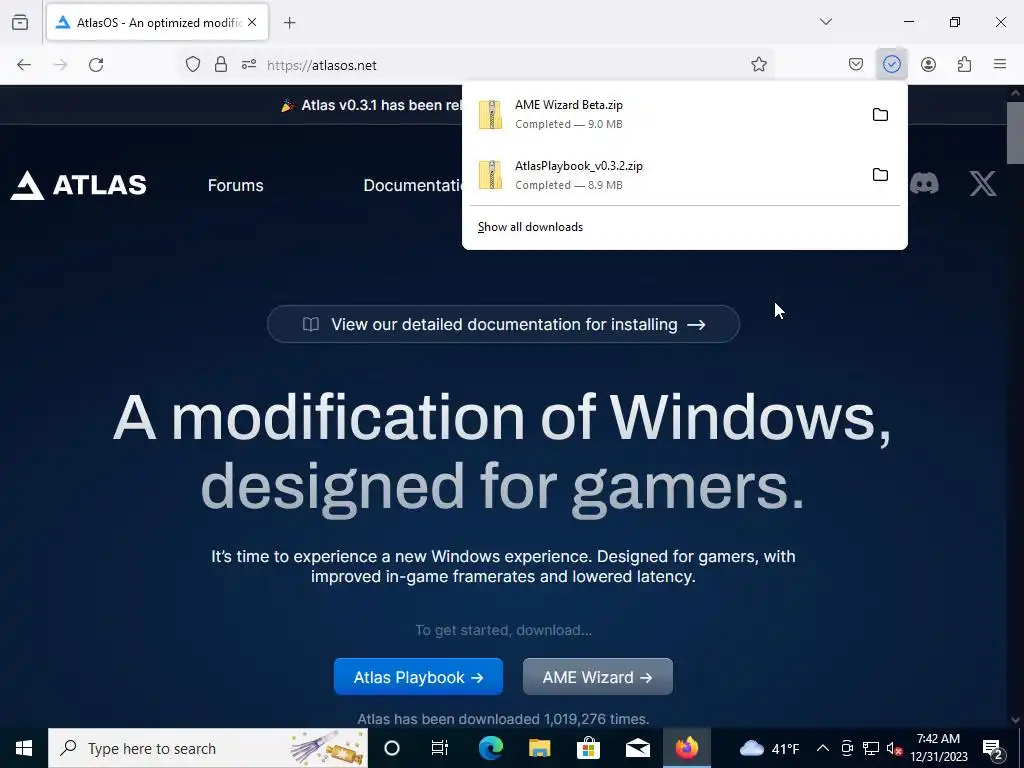Open Microsoft Store from taskbar
Viewport: 1024px width, 768px height.
[x=588, y=748]
